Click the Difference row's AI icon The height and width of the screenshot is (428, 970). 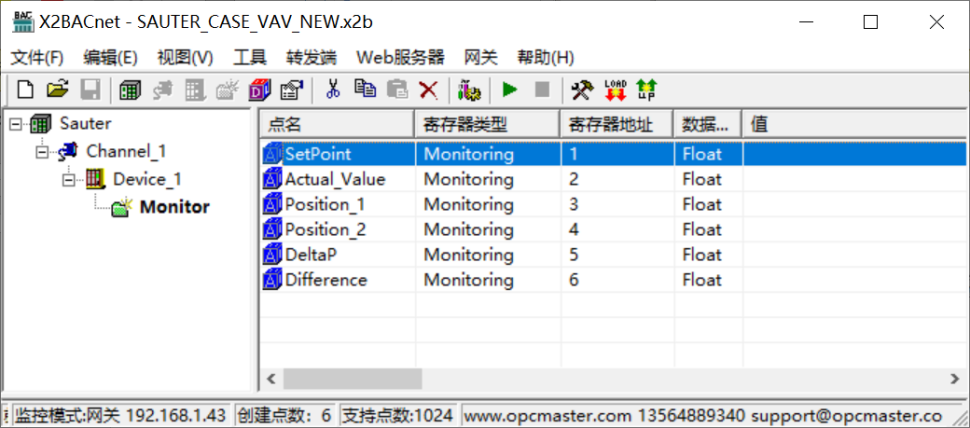click(272, 280)
